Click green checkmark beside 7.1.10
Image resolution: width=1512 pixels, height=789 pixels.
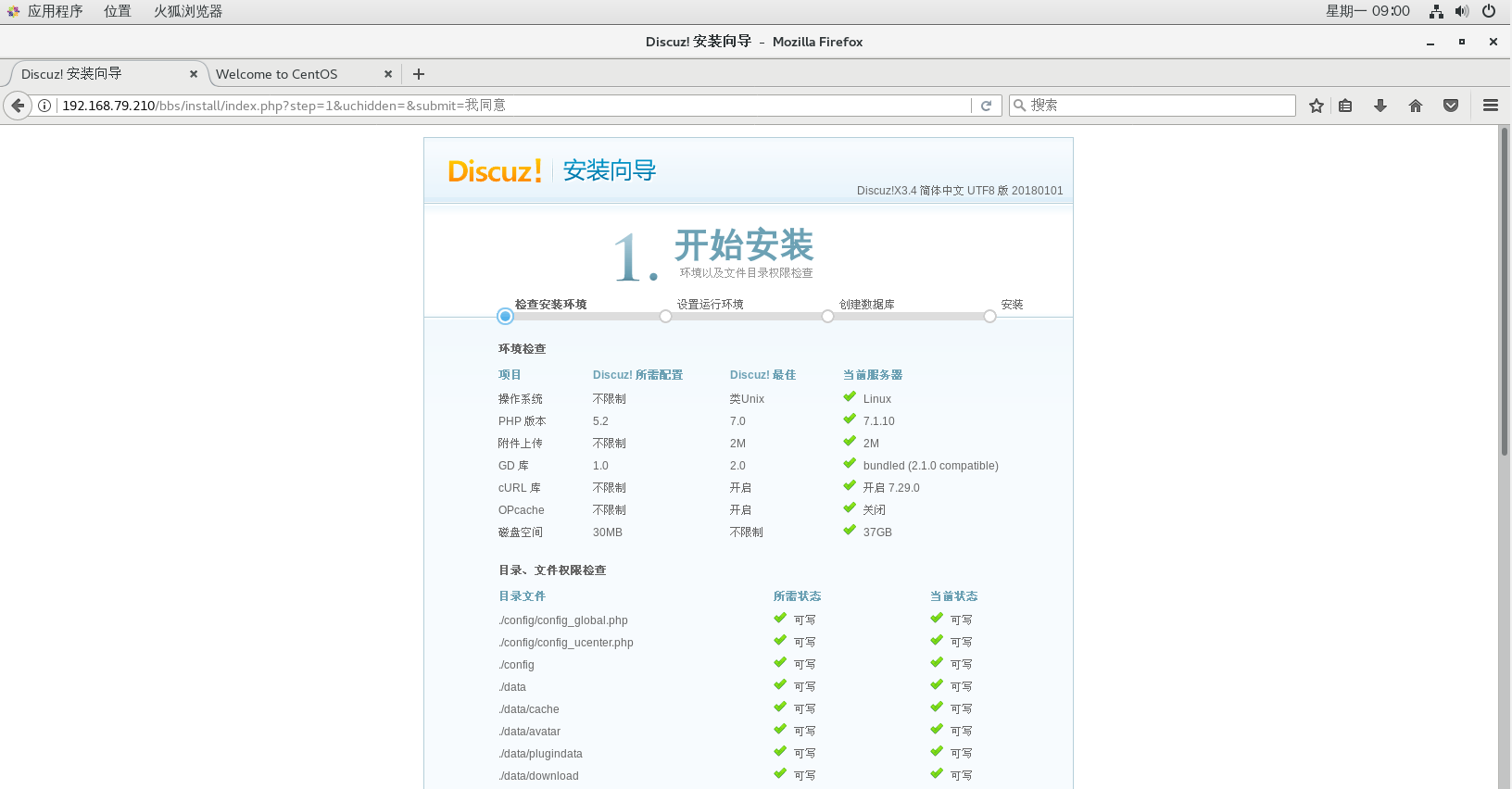[x=850, y=420]
